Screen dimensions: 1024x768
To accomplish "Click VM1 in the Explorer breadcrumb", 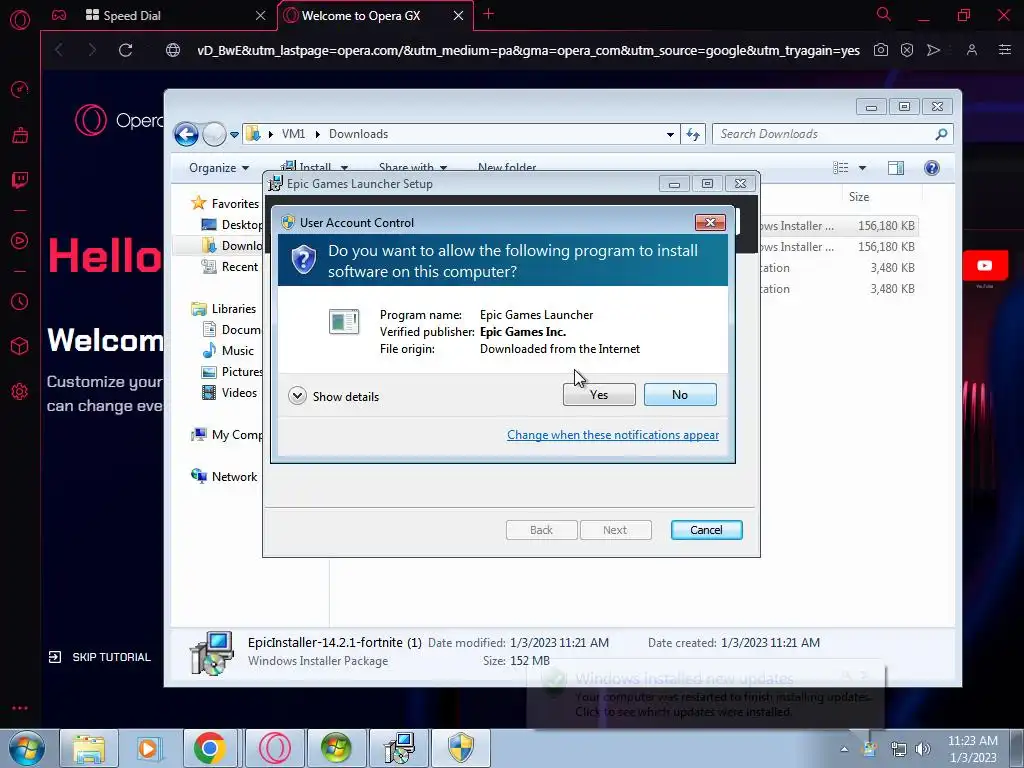I will pyautogui.click(x=293, y=134).
